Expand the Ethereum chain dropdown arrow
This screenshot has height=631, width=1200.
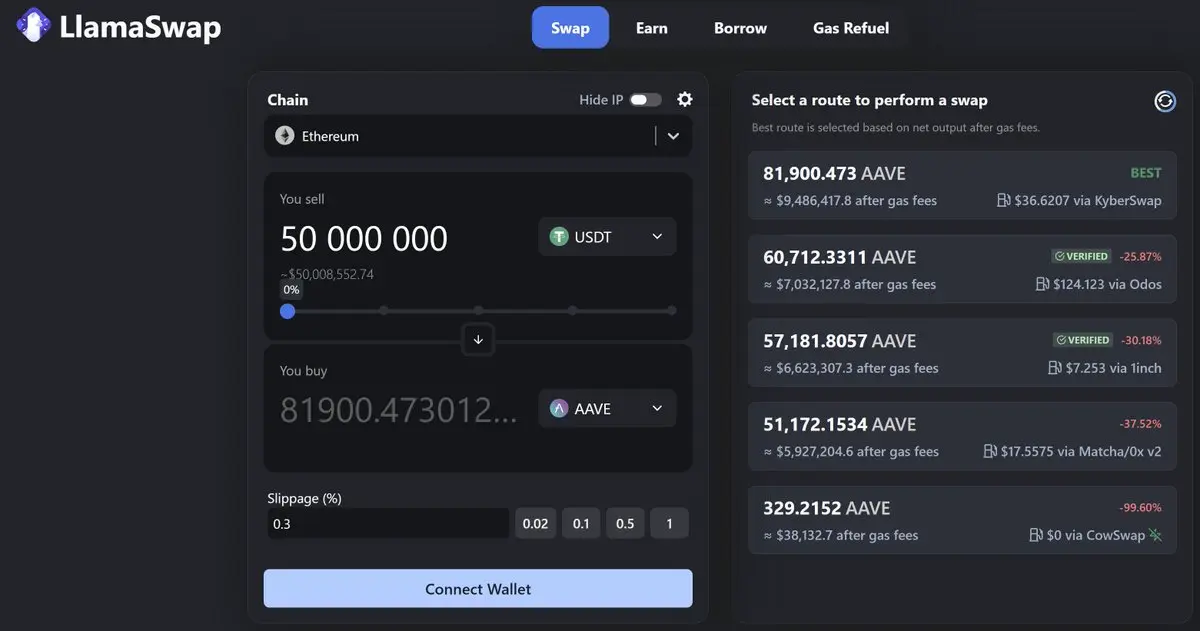click(x=673, y=136)
